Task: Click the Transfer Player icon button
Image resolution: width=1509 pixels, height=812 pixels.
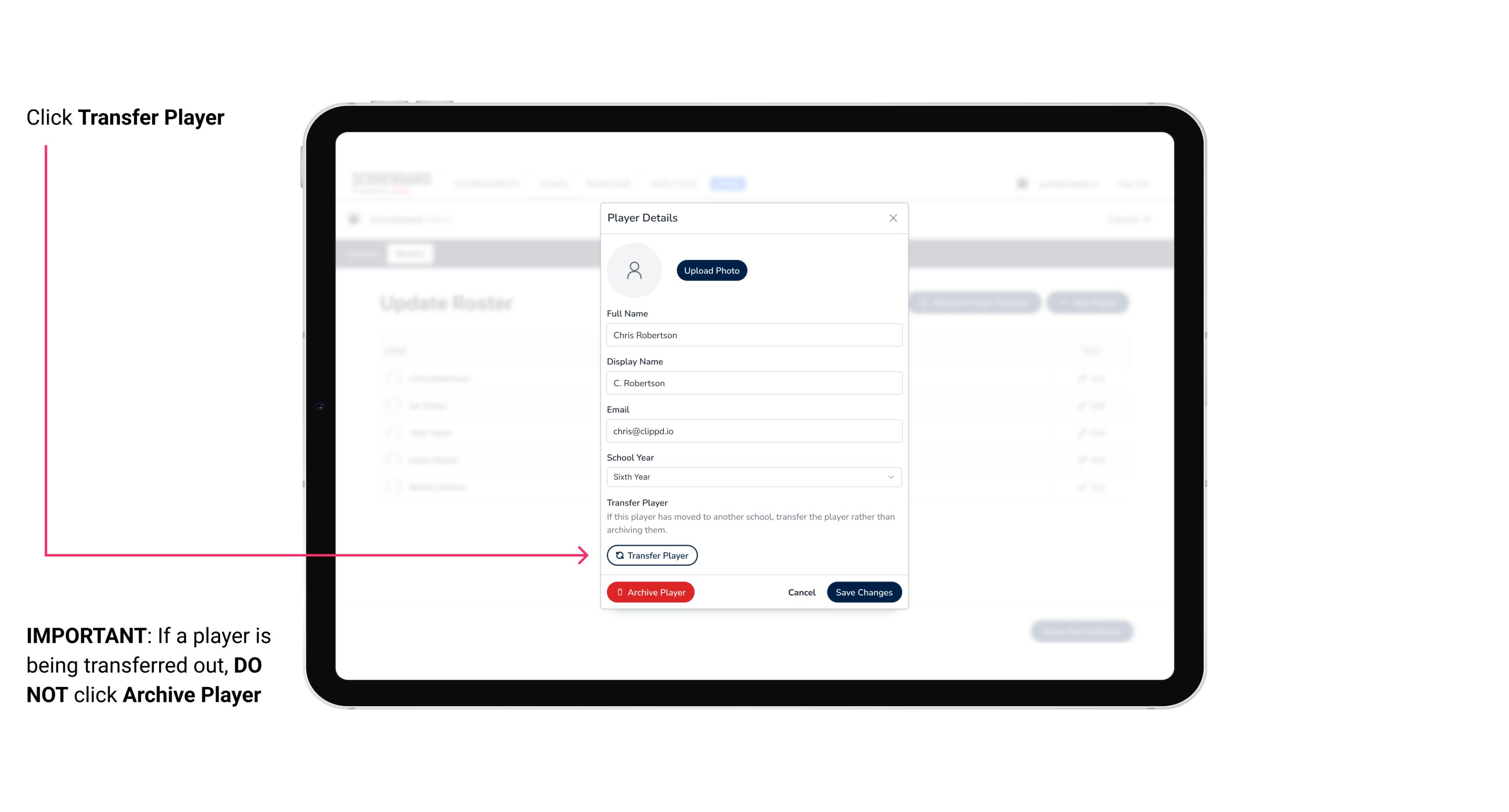Action: [x=651, y=555]
